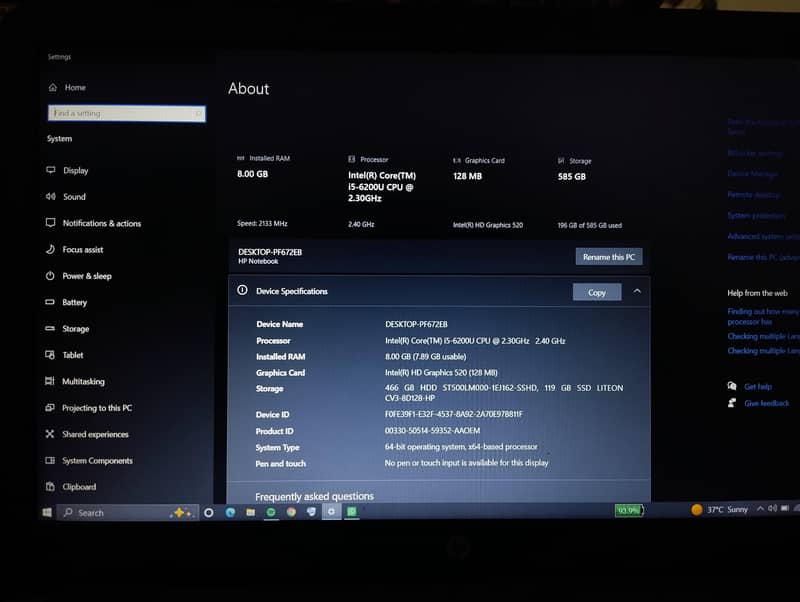Image resolution: width=800 pixels, height=602 pixels.
Task: Click the Sound speaker icon in sidebar
Action: click(51, 196)
